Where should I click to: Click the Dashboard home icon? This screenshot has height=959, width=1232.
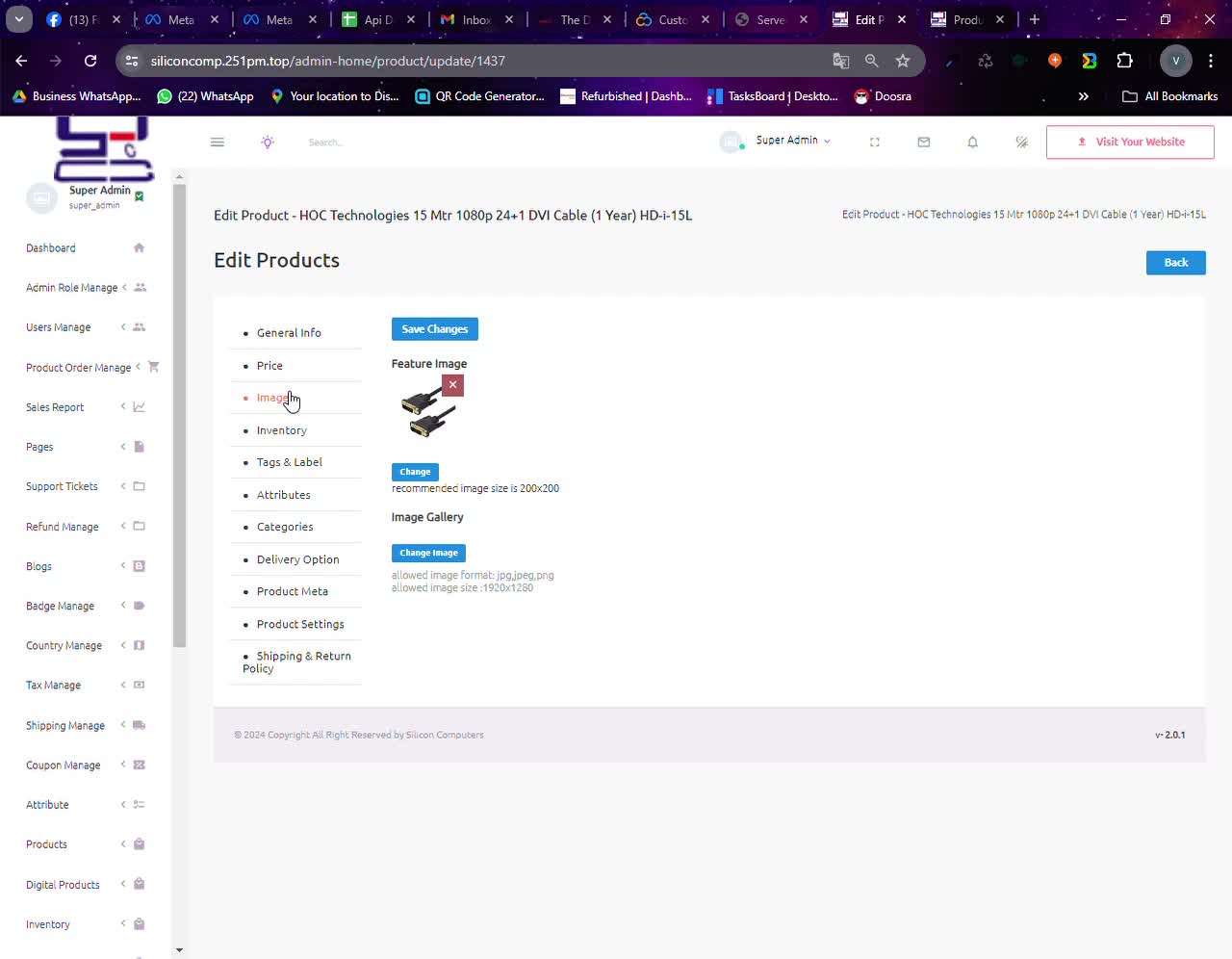139,248
